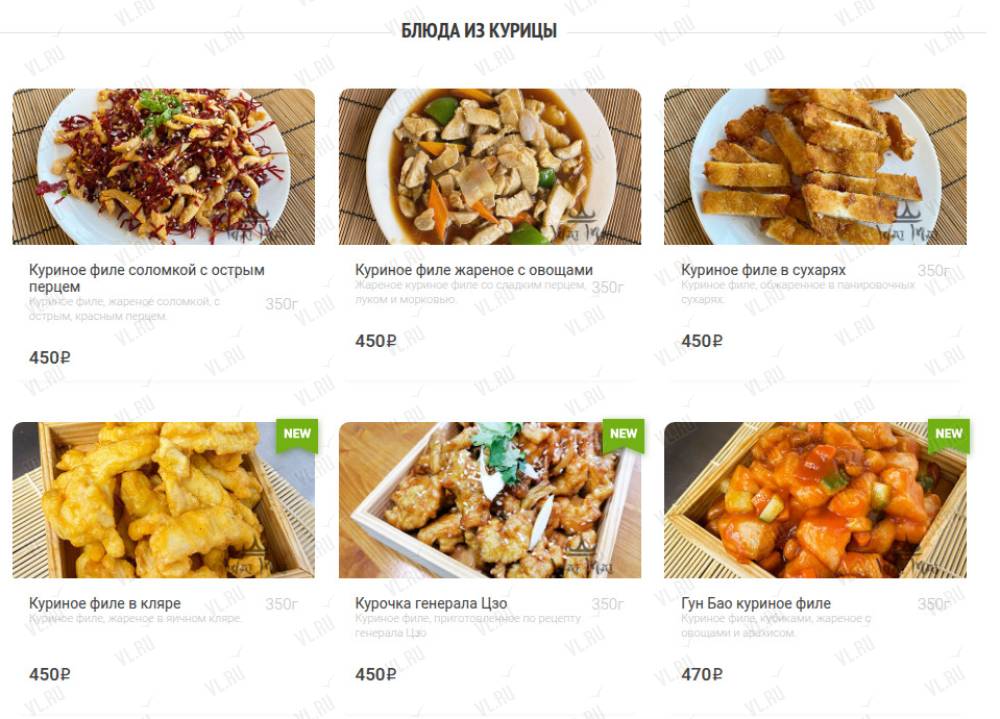
Task: Click the 350г weight of Куриное филе в кляре
Action: [x=281, y=604]
